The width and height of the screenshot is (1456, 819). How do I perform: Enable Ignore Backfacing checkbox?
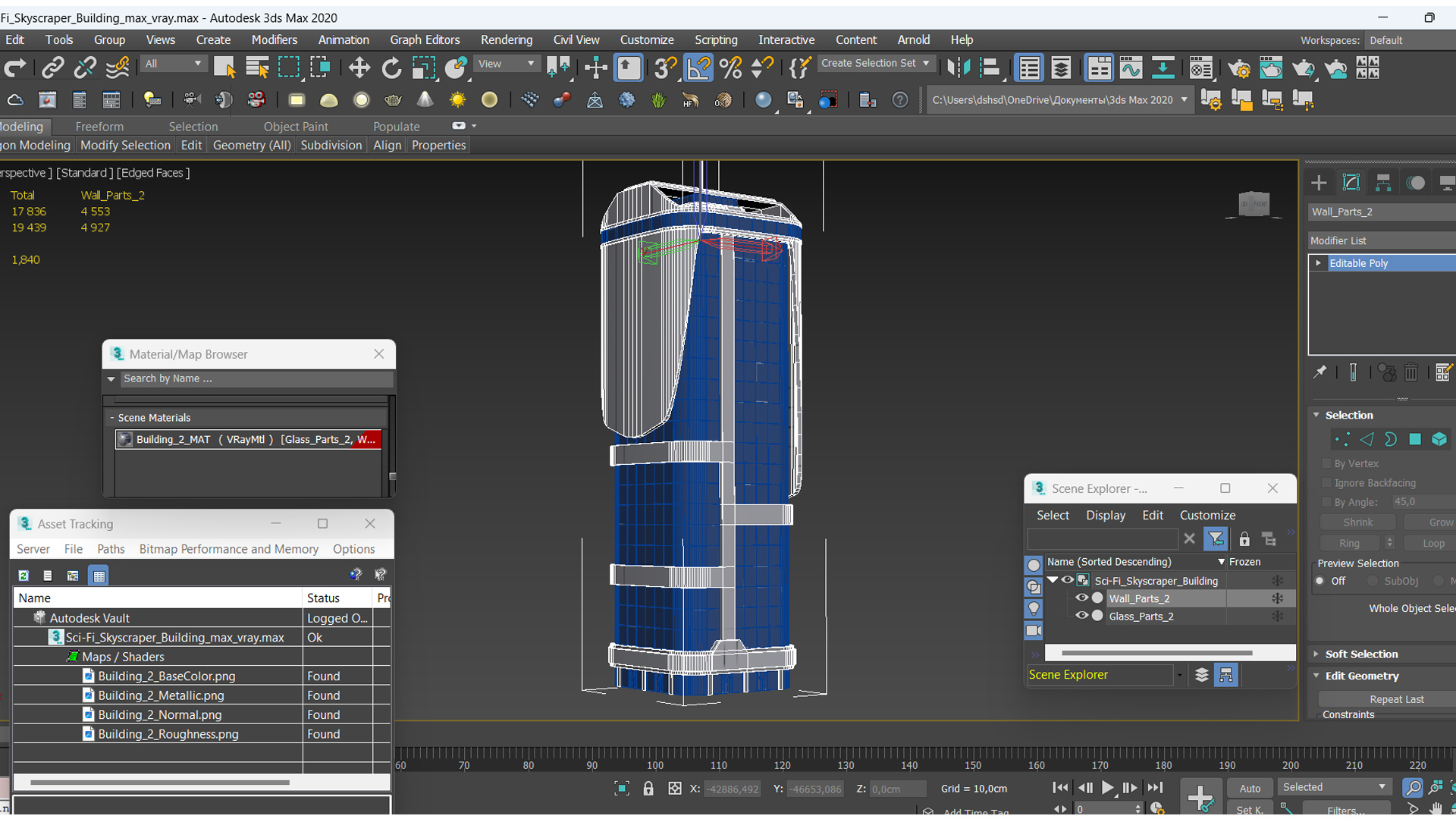[x=1326, y=483]
